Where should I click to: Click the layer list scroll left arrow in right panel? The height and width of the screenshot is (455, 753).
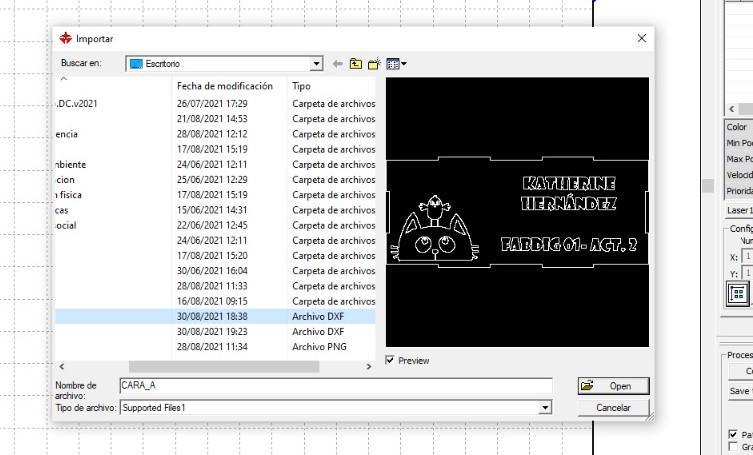[731, 109]
